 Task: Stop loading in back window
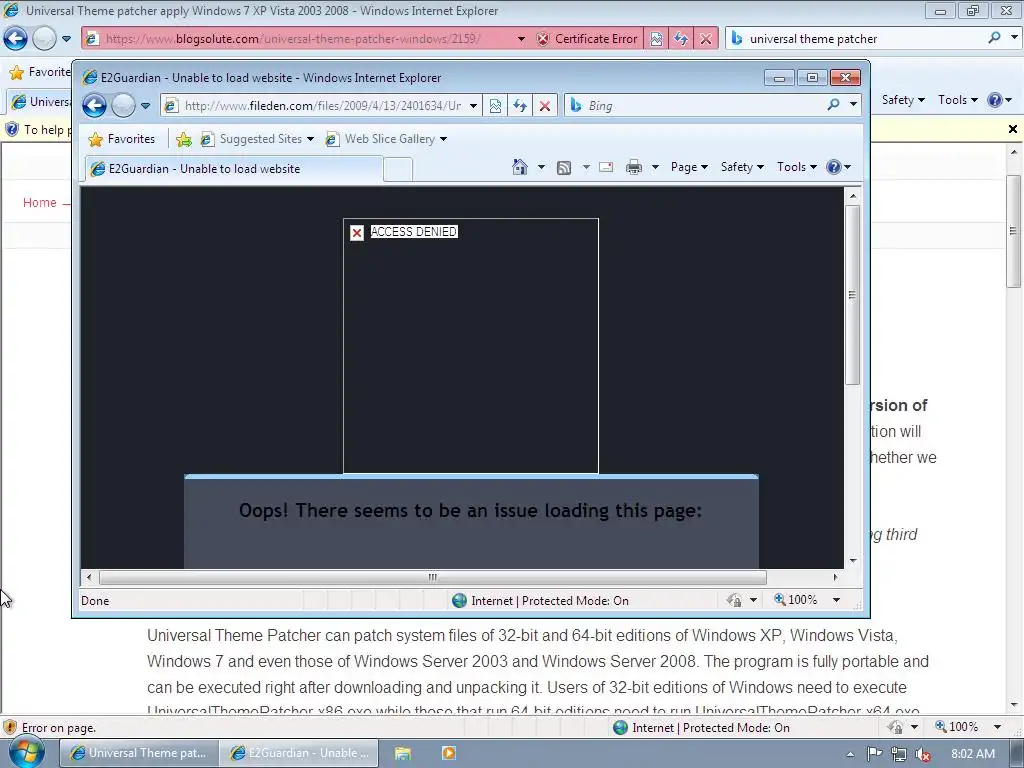pyautogui.click(x=705, y=39)
